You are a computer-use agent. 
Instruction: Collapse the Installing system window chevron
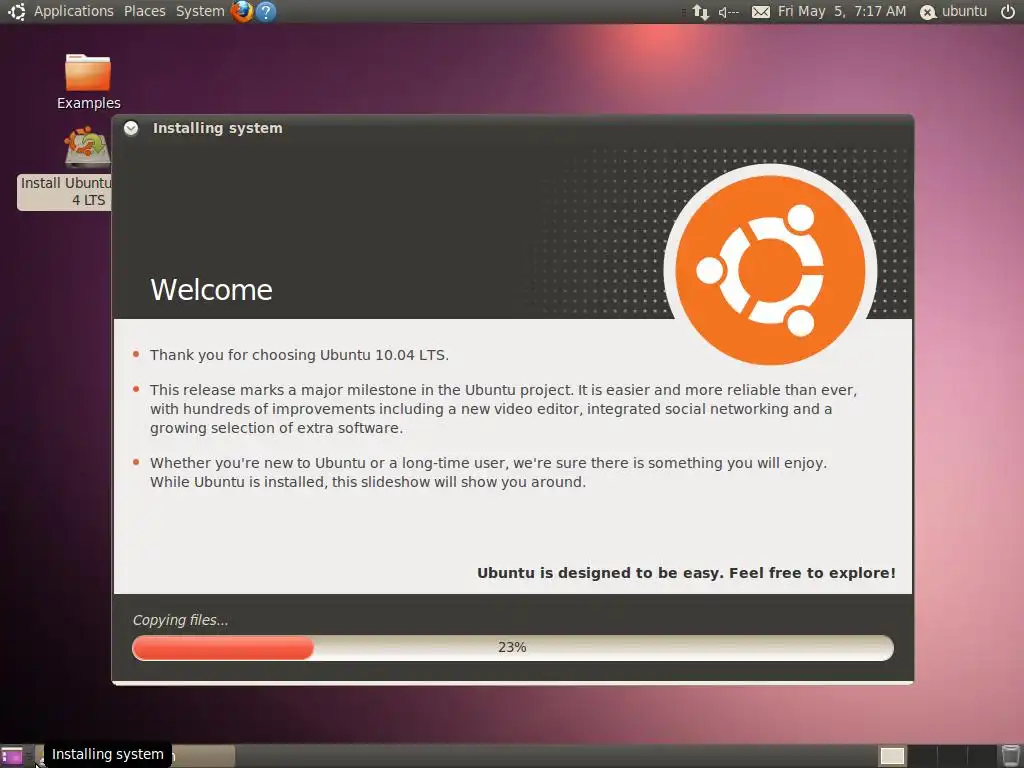point(131,128)
